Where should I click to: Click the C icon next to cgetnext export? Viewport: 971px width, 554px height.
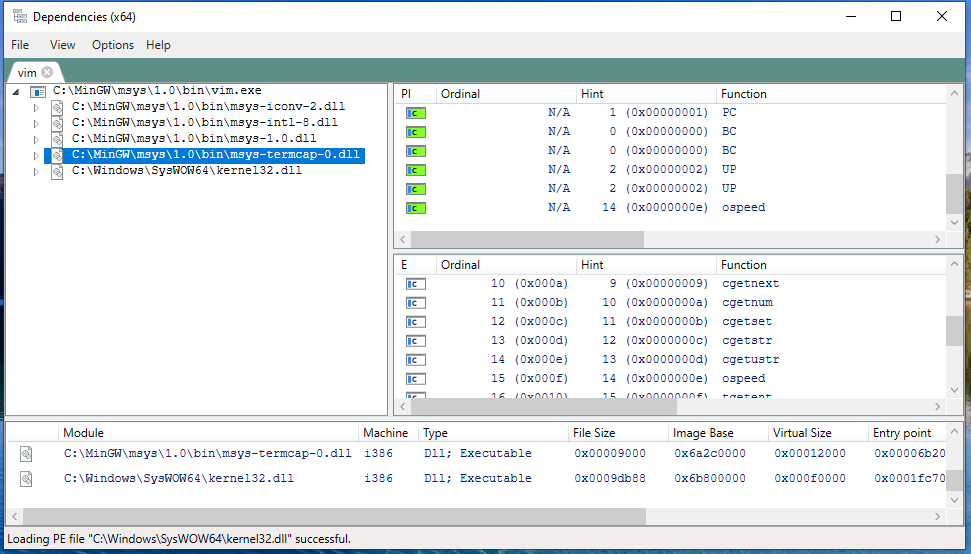click(x=415, y=284)
